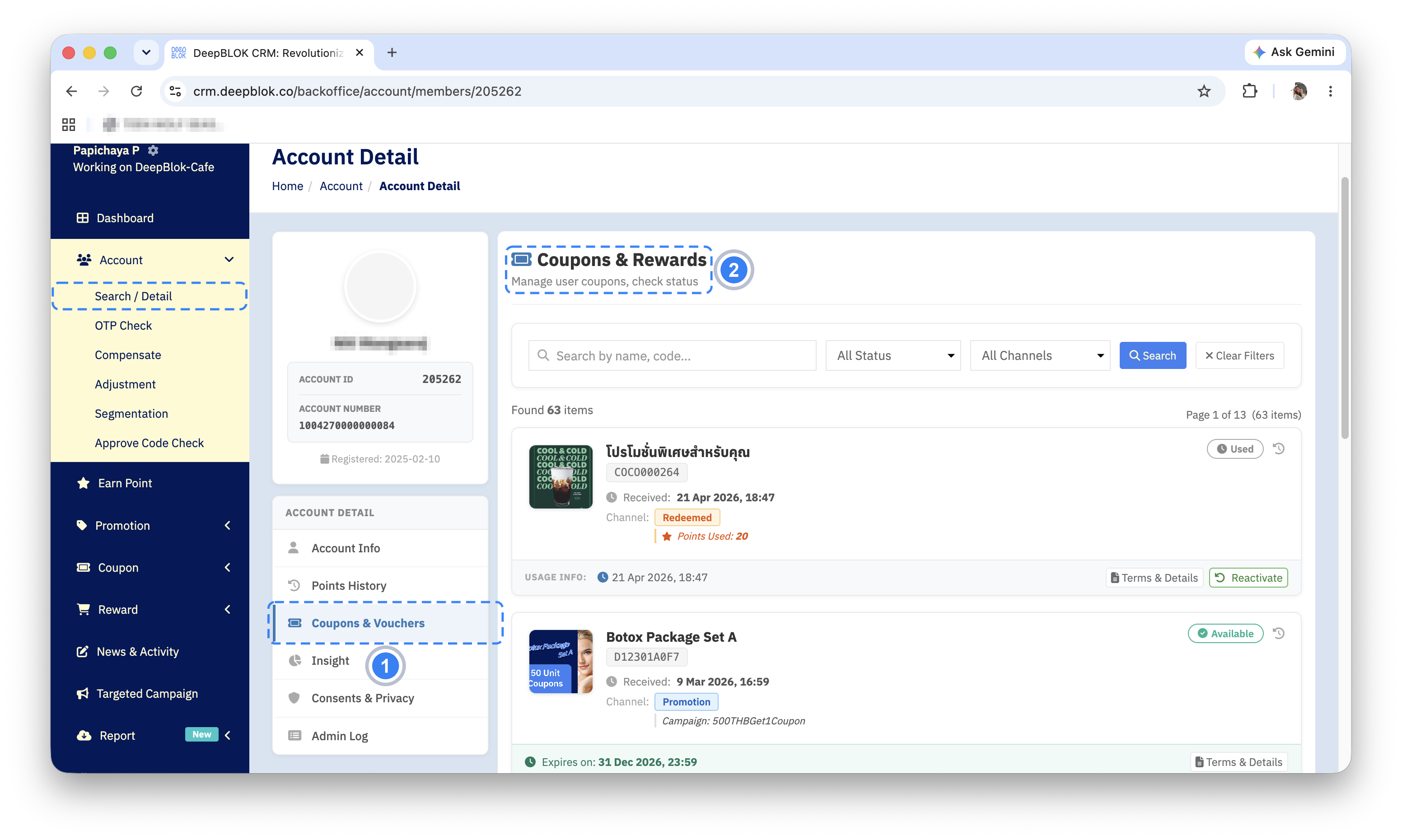Click the Promotion channel tag
The height and width of the screenshot is (840, 1402).
(686, 702)
